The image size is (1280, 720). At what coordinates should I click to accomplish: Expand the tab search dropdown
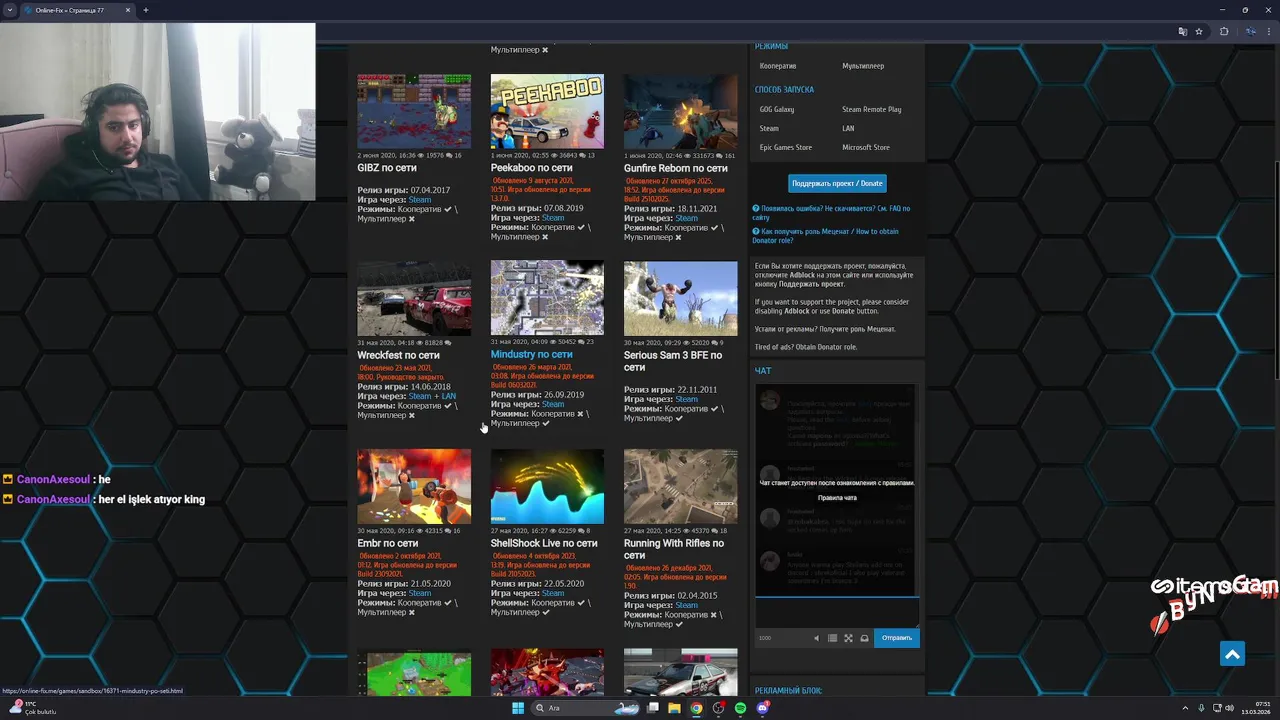10,10
